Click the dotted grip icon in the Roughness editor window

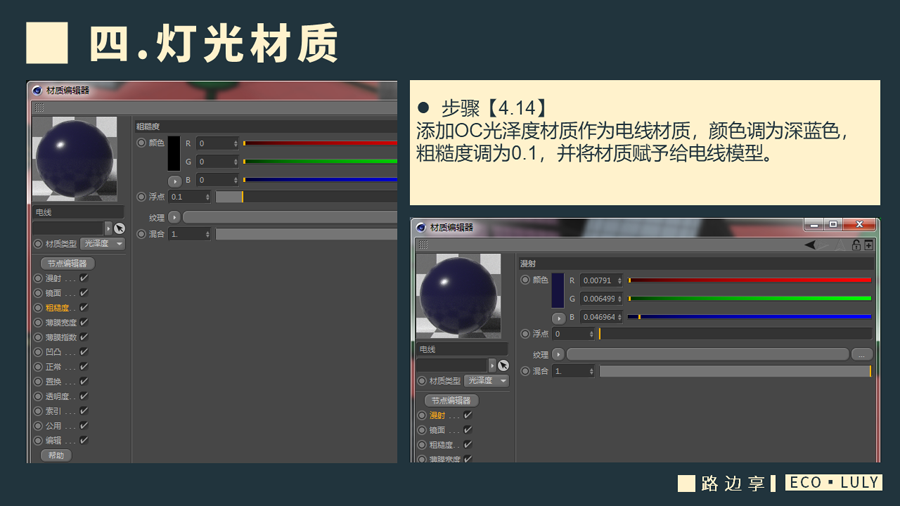click(x=39, y=108)
